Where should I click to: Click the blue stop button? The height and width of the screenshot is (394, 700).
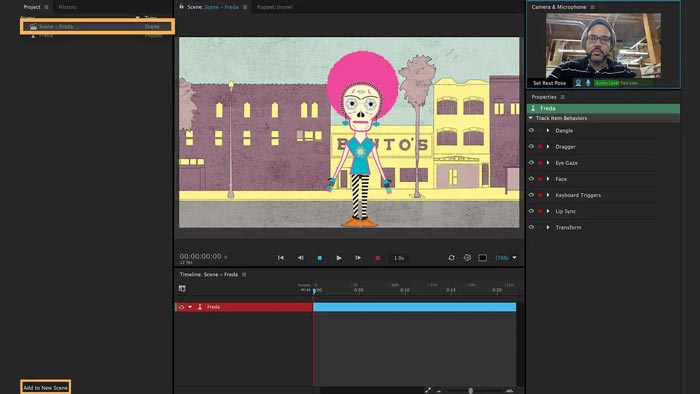(x=320, y=258)
